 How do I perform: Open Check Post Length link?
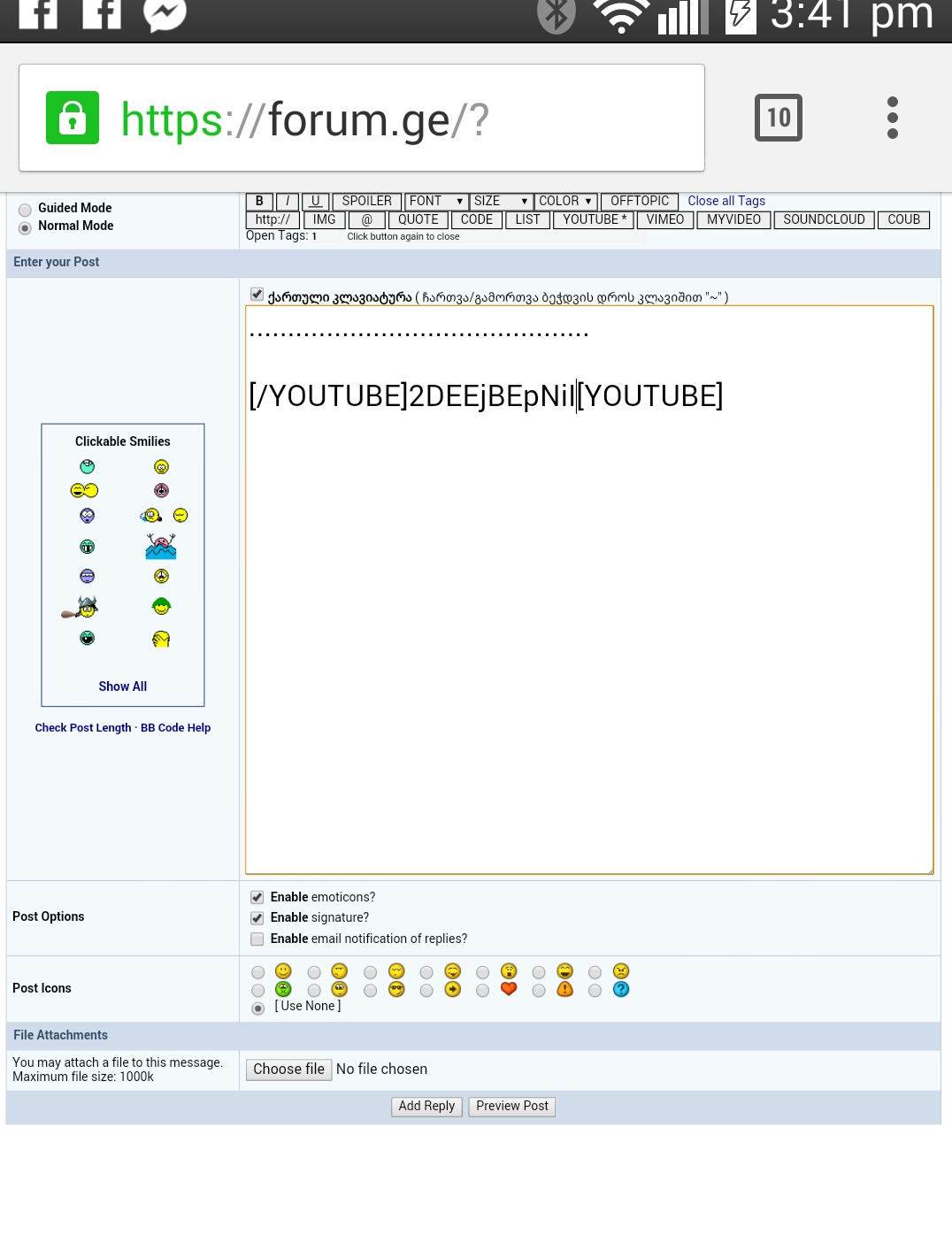tap(83, 728)
